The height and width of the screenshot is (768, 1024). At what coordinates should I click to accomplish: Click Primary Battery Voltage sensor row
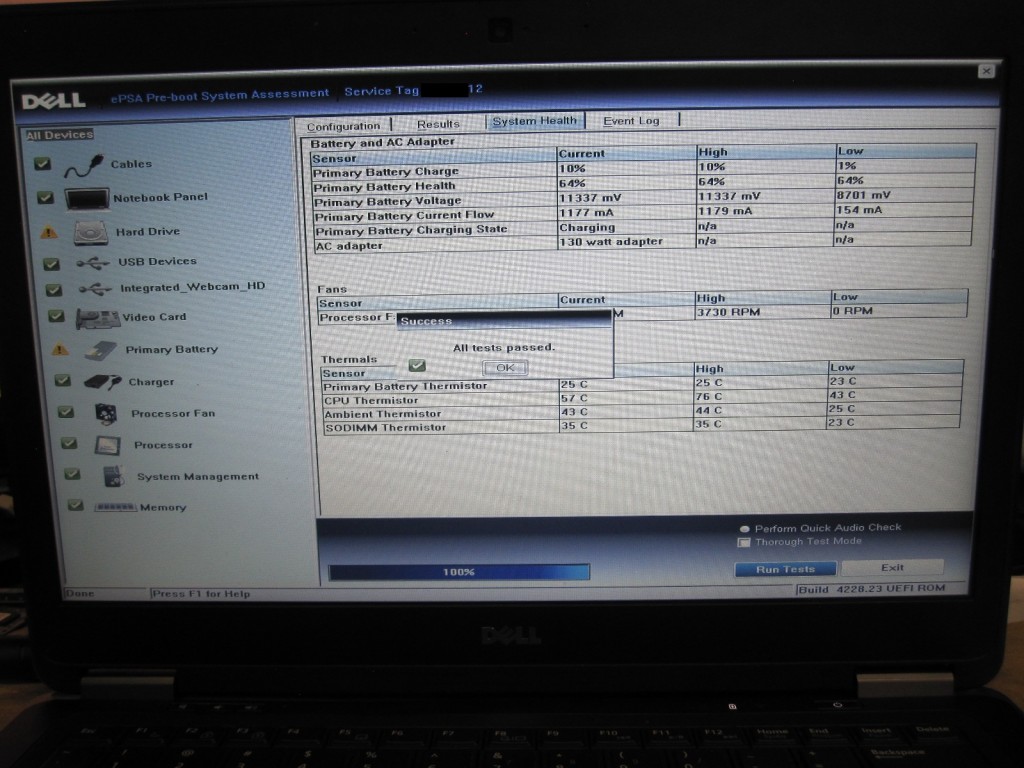(642, 199)
